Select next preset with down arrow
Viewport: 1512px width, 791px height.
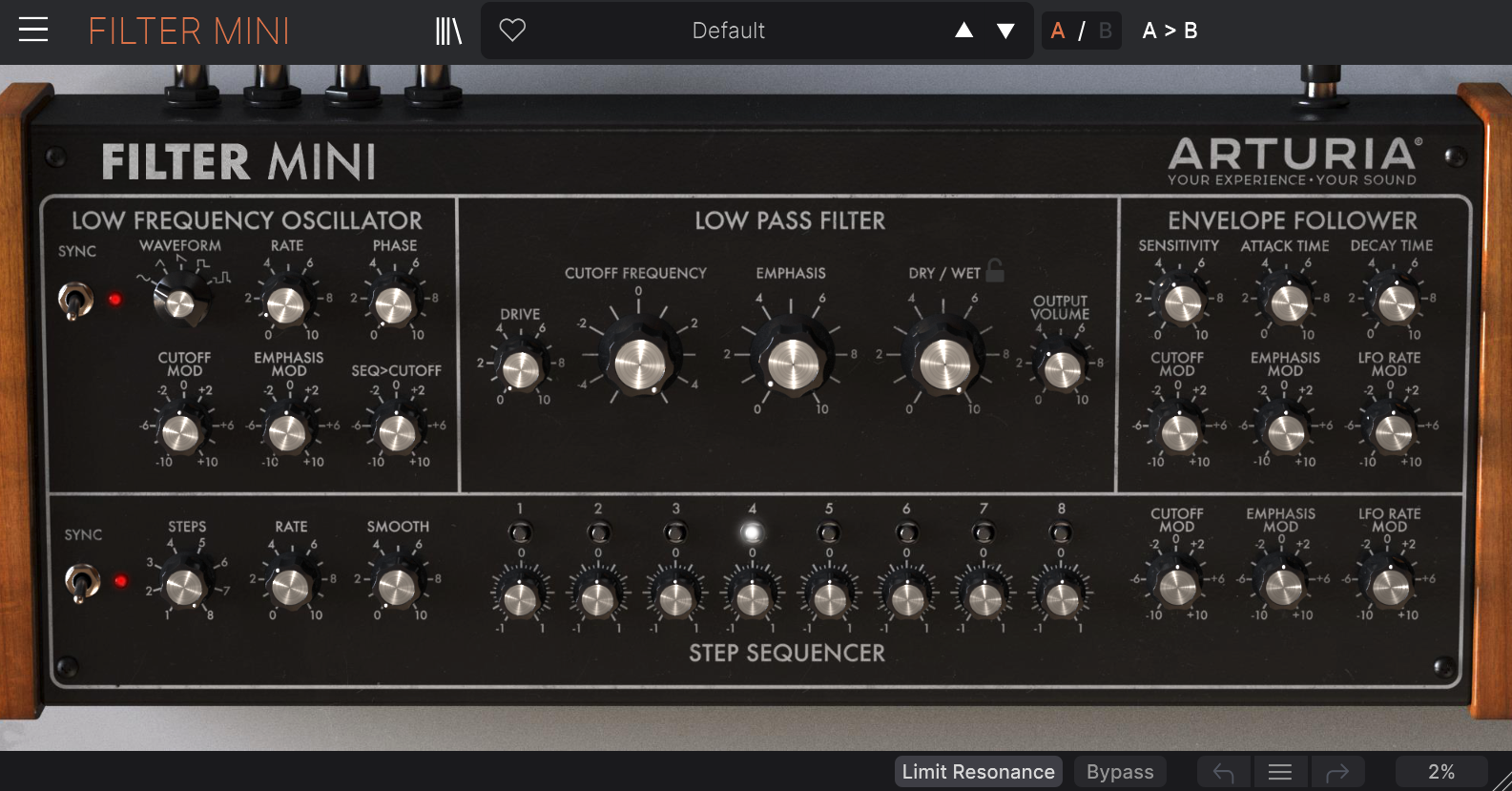[1005, 31]
